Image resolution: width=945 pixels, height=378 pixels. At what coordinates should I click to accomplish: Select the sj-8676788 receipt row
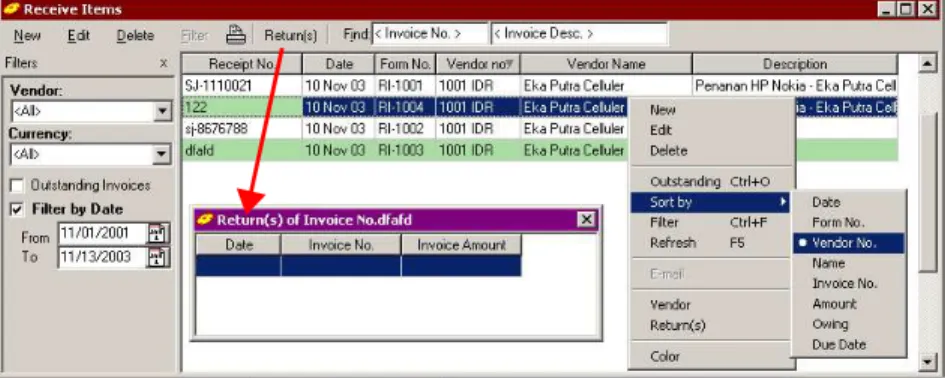(x=539, y=128)
